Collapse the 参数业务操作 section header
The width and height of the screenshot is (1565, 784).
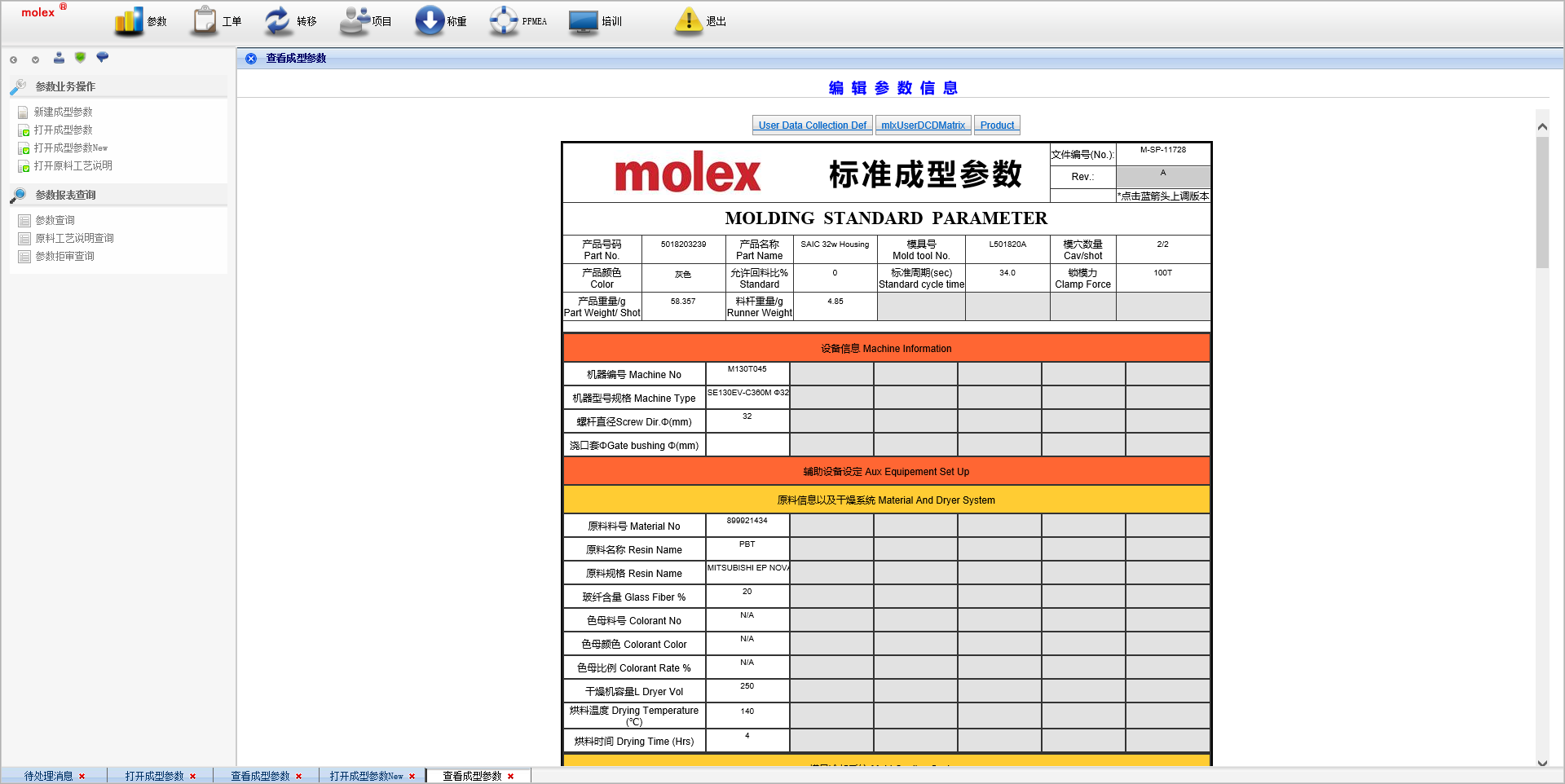point(65,86)
